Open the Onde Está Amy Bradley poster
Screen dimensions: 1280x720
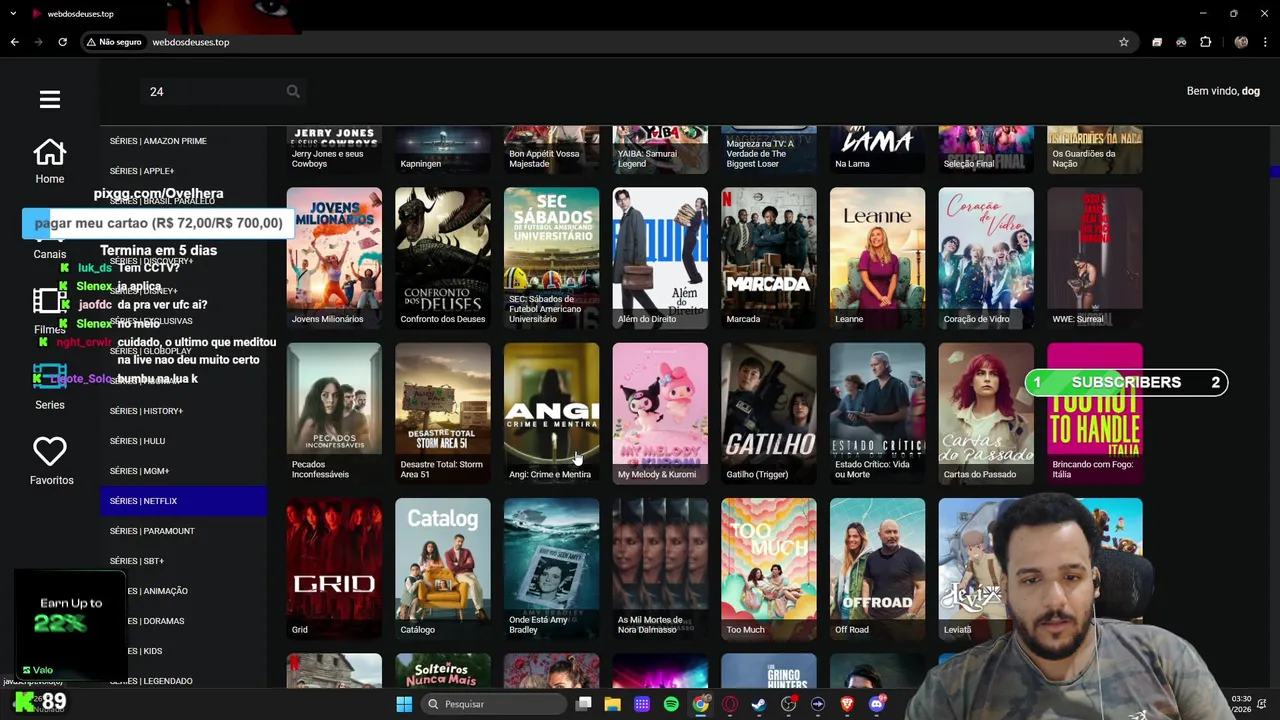click(x=551, y=568)
